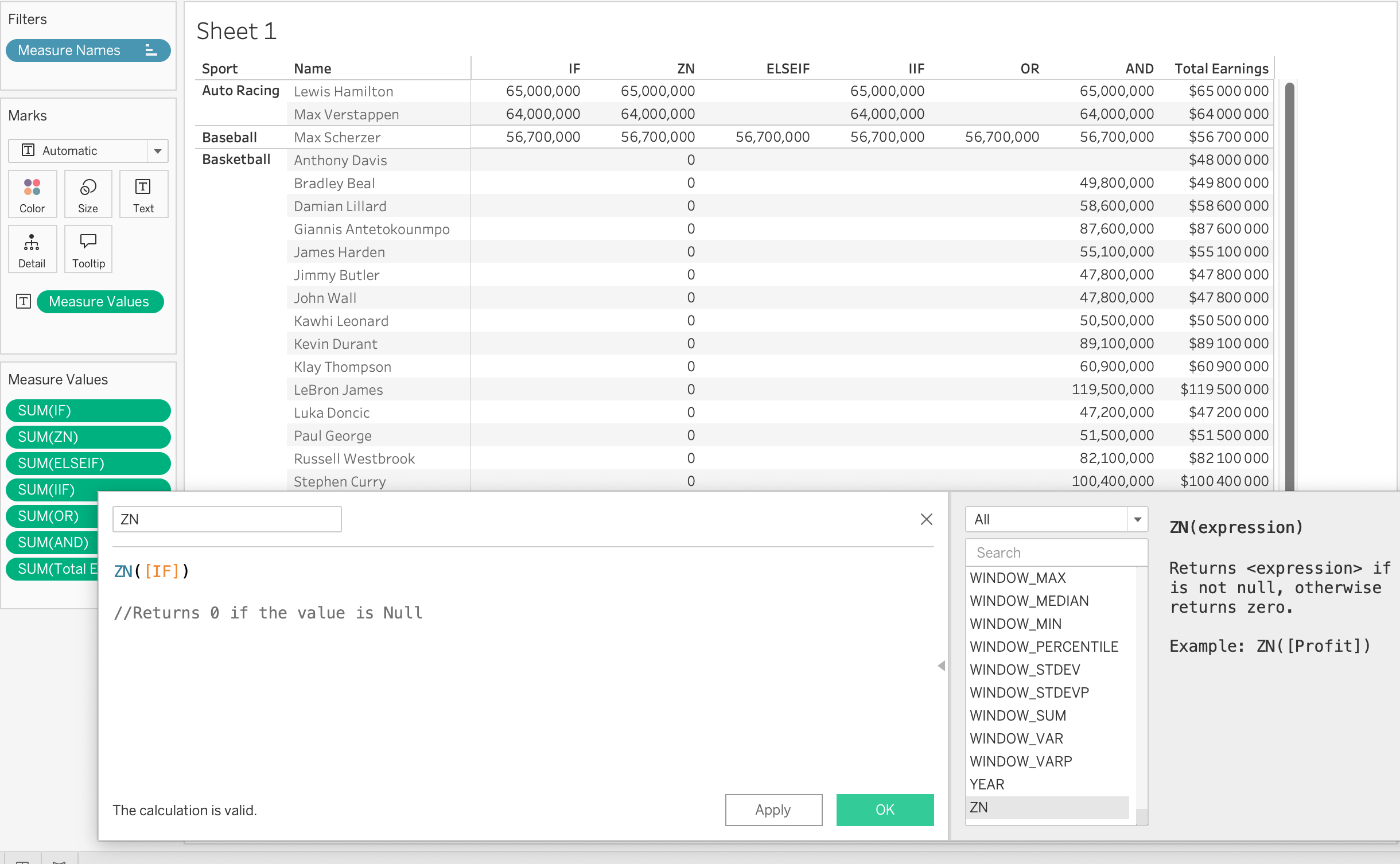Click the text icon beside Measure Values
This screenshot has height=864, width=1400.
click(24, 301)
